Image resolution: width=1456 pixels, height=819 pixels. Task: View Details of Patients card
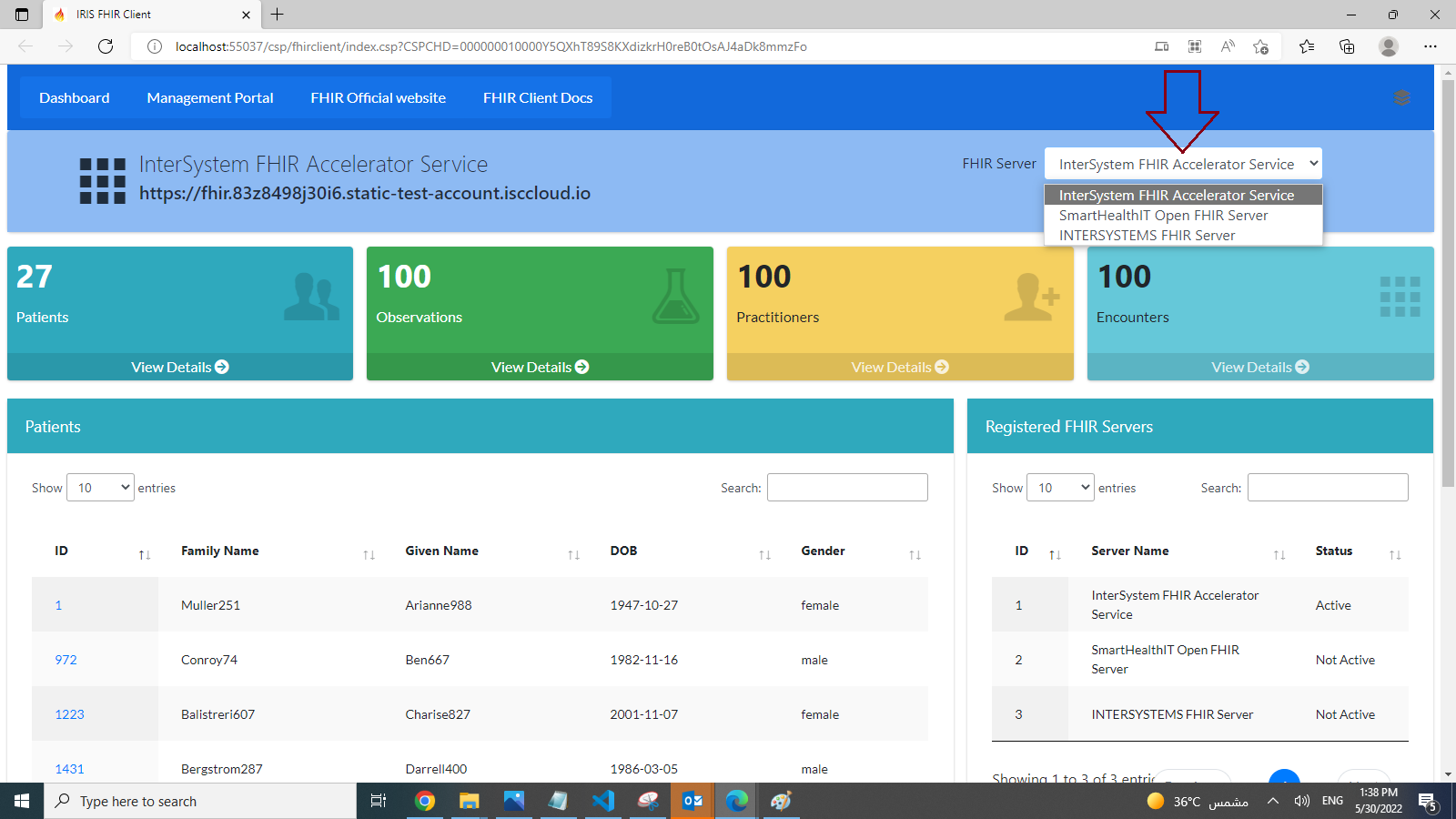pyautogui.click(x=180, y=367)
